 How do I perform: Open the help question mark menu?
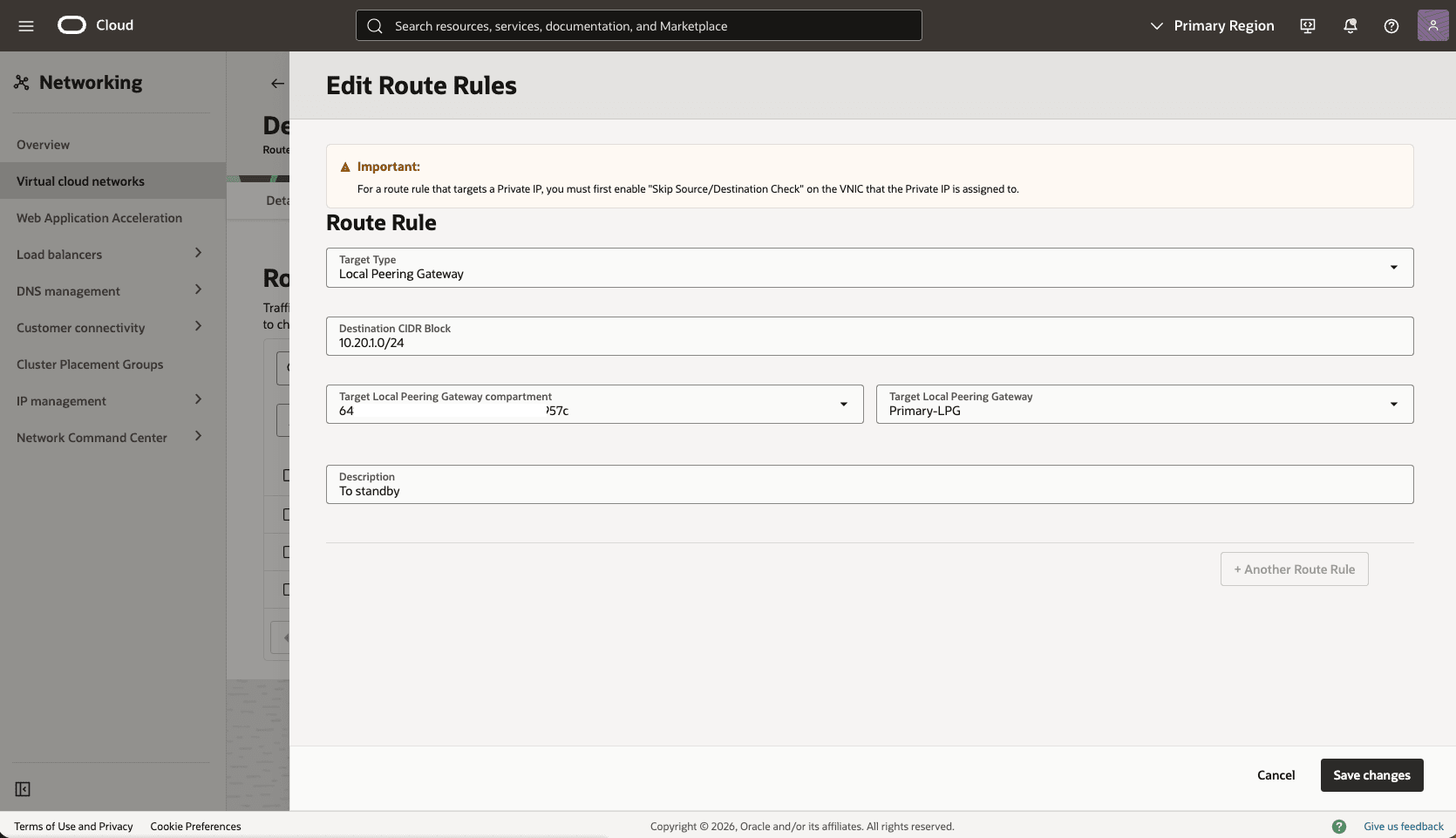(1391, 25)
